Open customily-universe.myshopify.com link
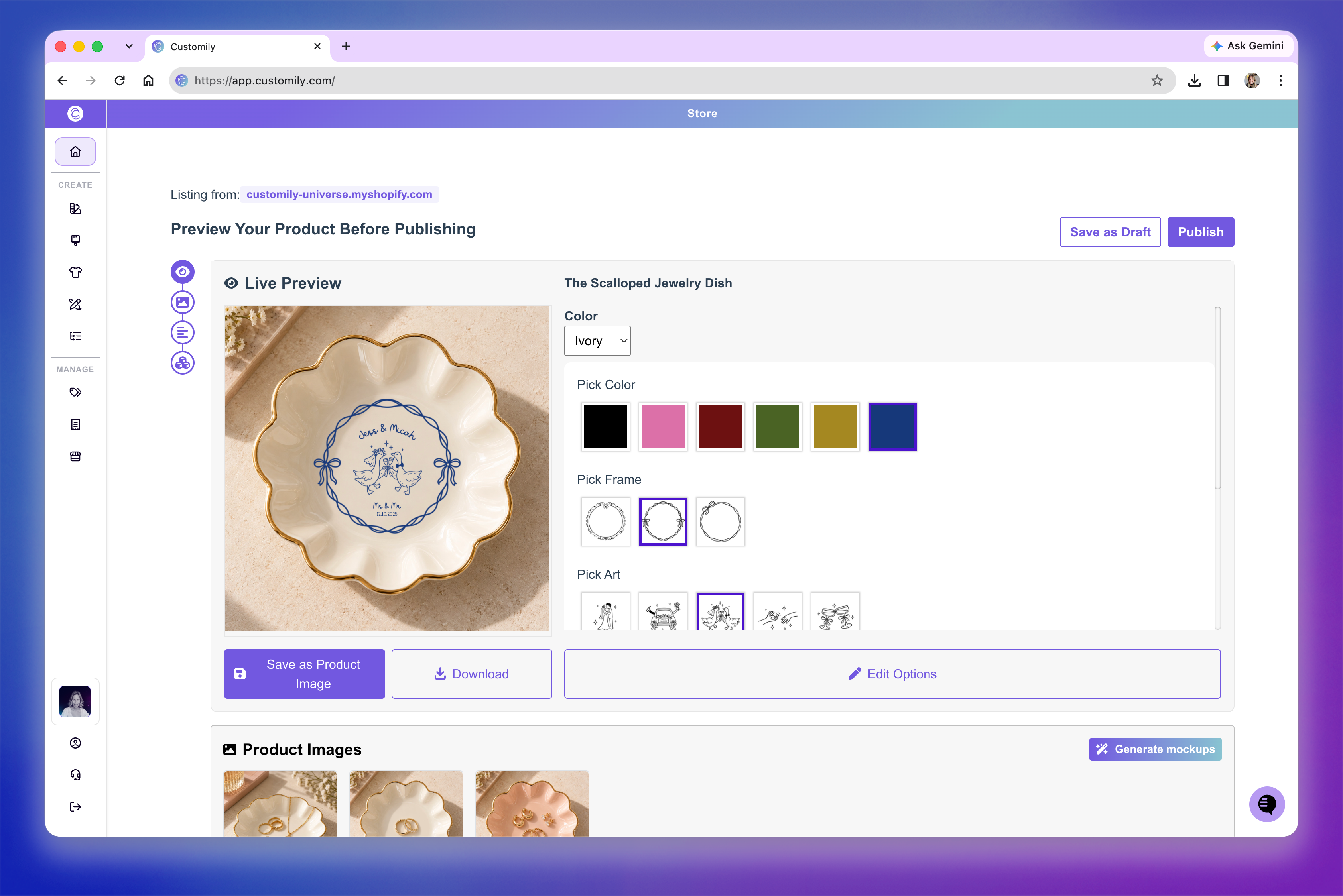 click(339, 194)
